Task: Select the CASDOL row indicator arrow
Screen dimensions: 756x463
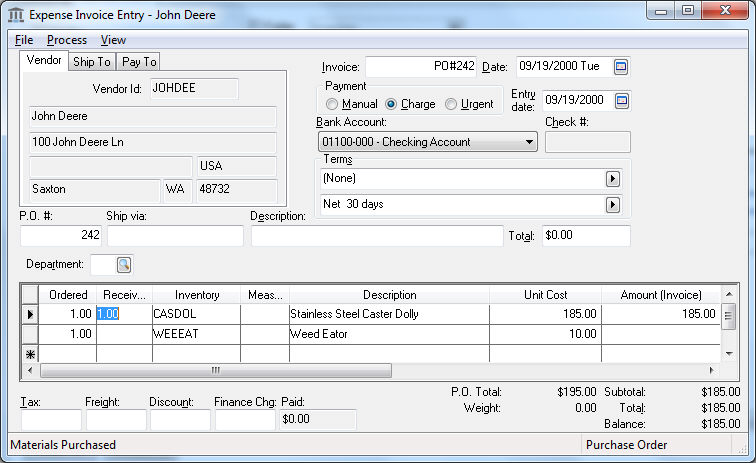Action: tap(30, 314)
